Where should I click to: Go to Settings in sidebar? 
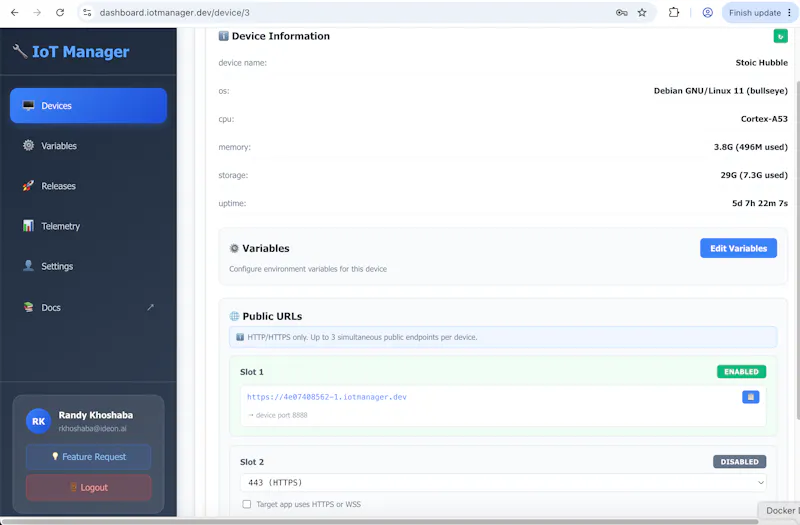[x=88, y=266]
